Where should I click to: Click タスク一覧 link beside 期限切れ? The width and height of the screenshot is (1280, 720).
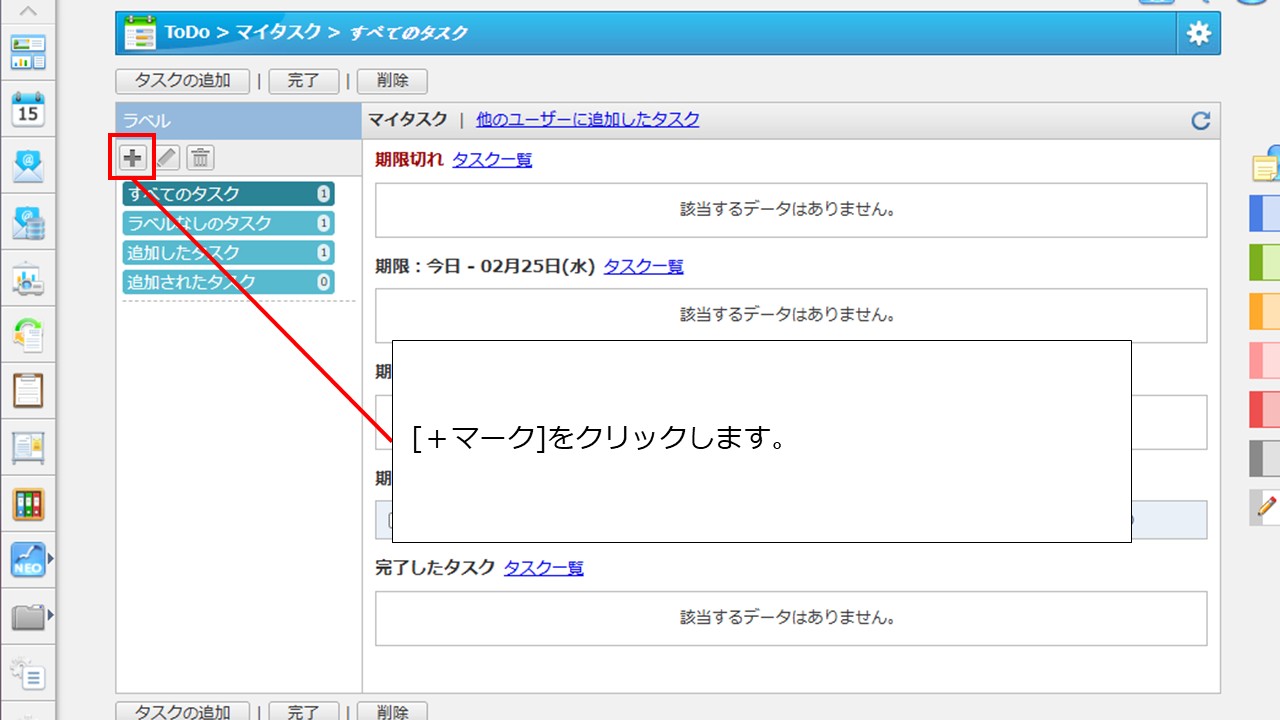coord(492,159)
